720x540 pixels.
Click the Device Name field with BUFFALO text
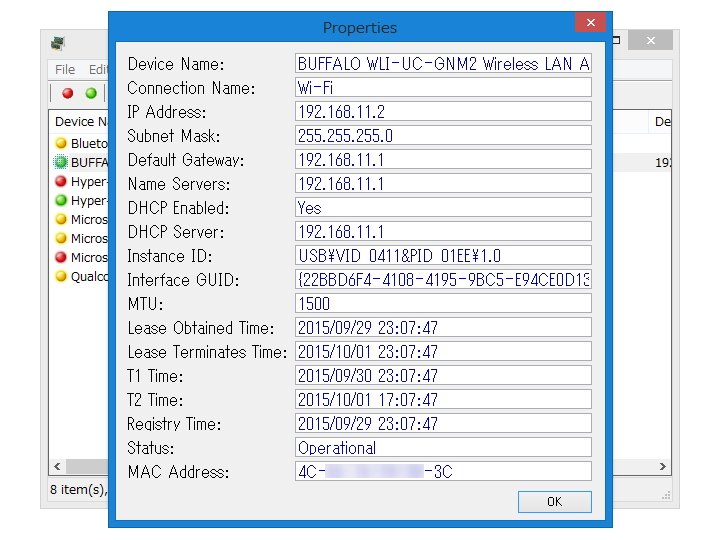[x=443, y=63]
